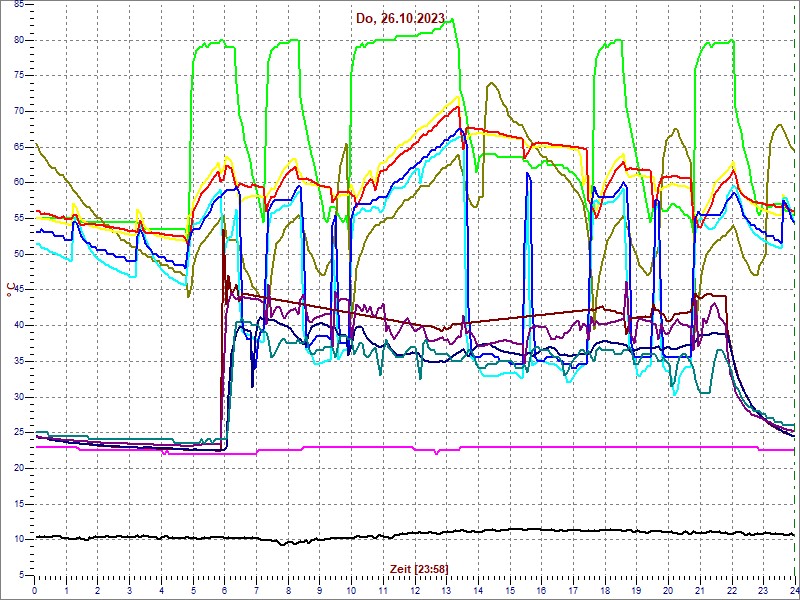Click hour 12 label on the time axis

click(x=415, y=590)
